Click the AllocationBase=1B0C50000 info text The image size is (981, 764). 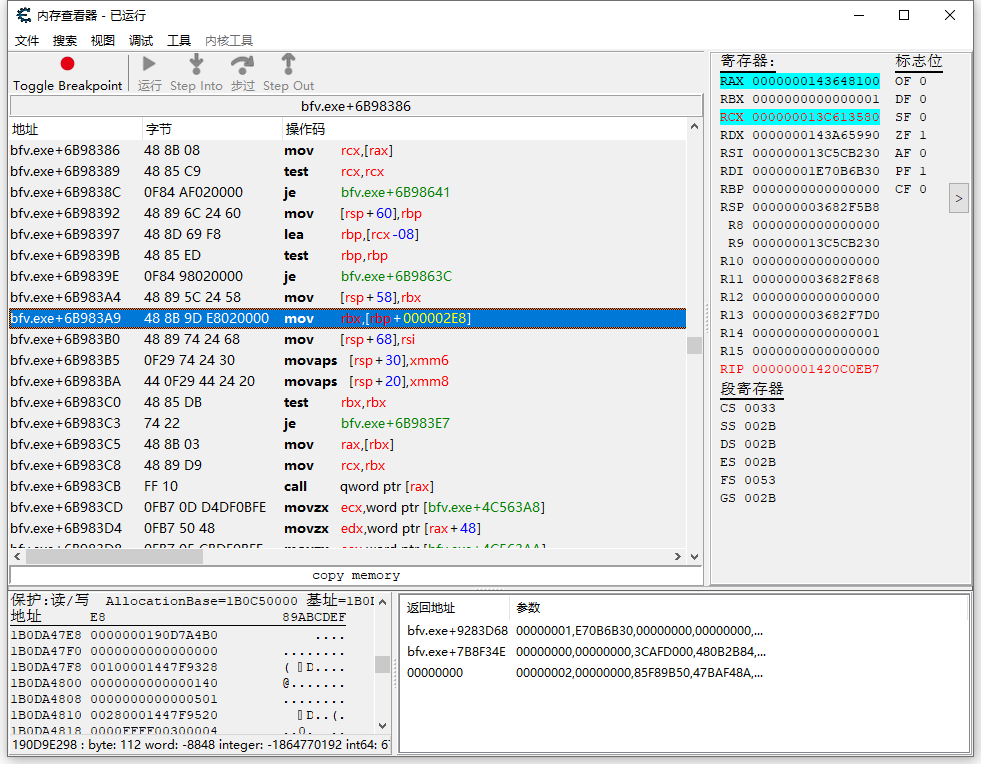(x=201, y=601)
